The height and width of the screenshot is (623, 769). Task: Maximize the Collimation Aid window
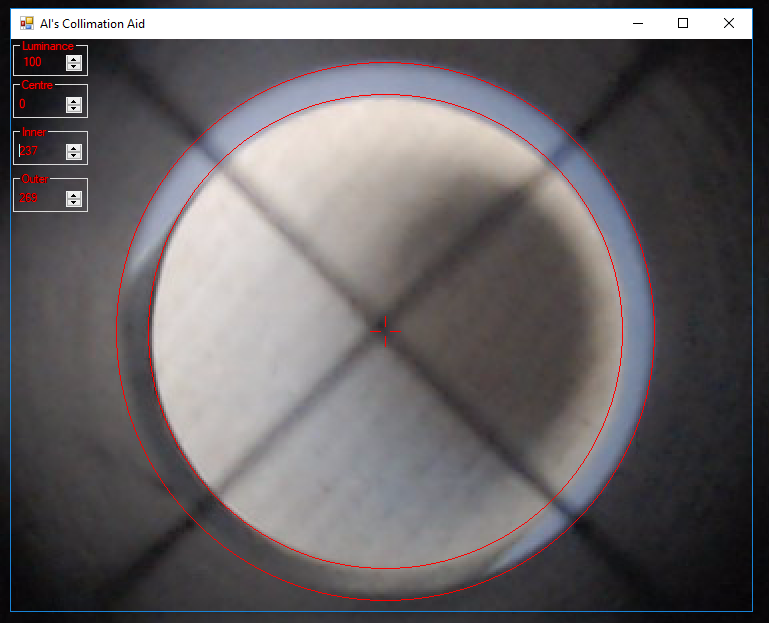tap(683, 23)
